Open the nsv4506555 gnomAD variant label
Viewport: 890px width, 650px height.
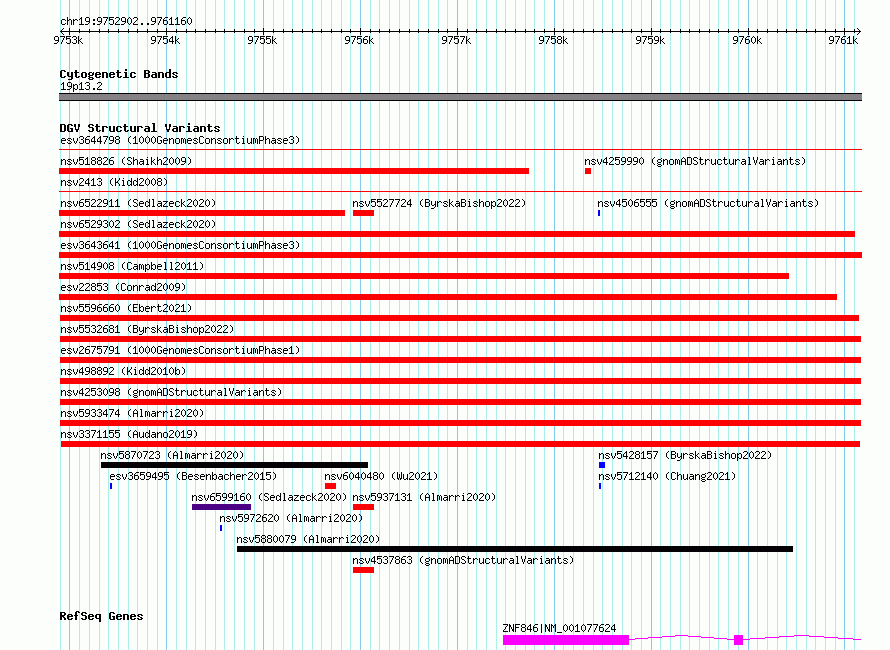[x=708, y=203]
